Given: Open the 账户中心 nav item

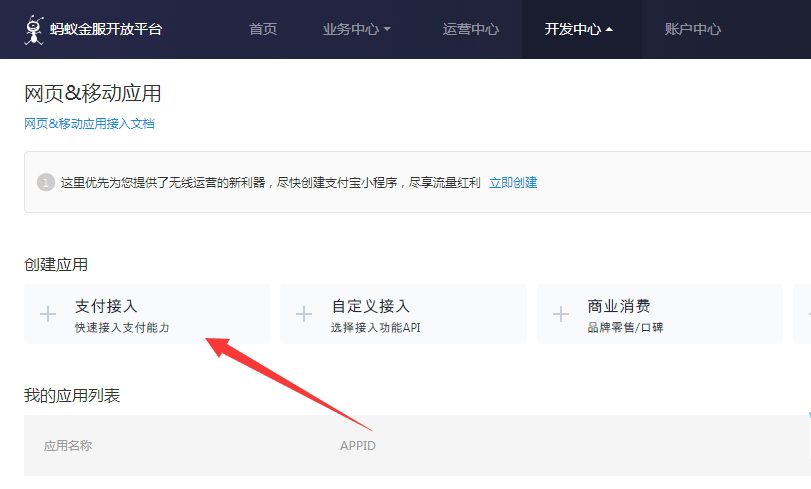Looking at the screenshot, I should 692,30.
